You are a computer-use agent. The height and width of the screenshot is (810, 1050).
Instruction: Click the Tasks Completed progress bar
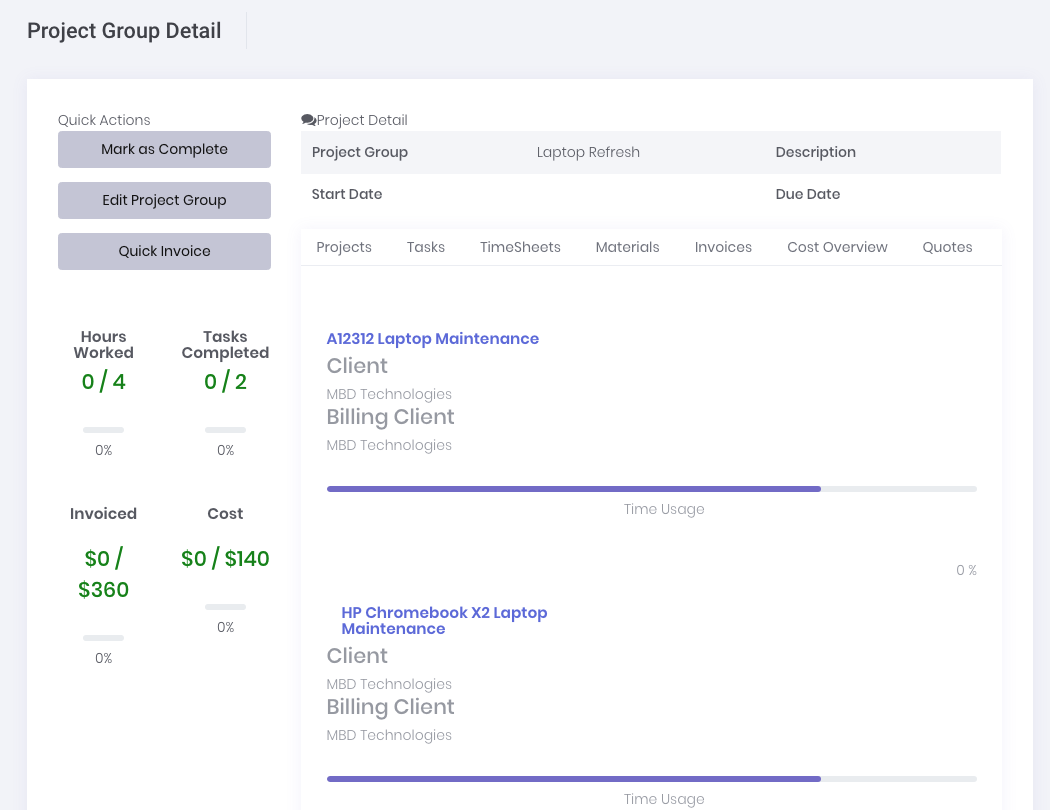[225, 430]
